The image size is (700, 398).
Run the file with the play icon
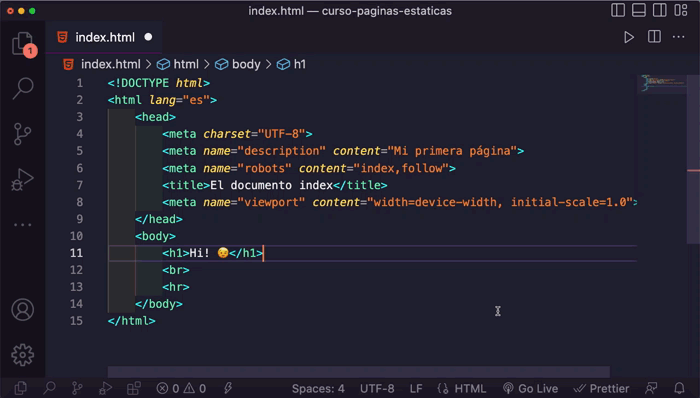629,37
